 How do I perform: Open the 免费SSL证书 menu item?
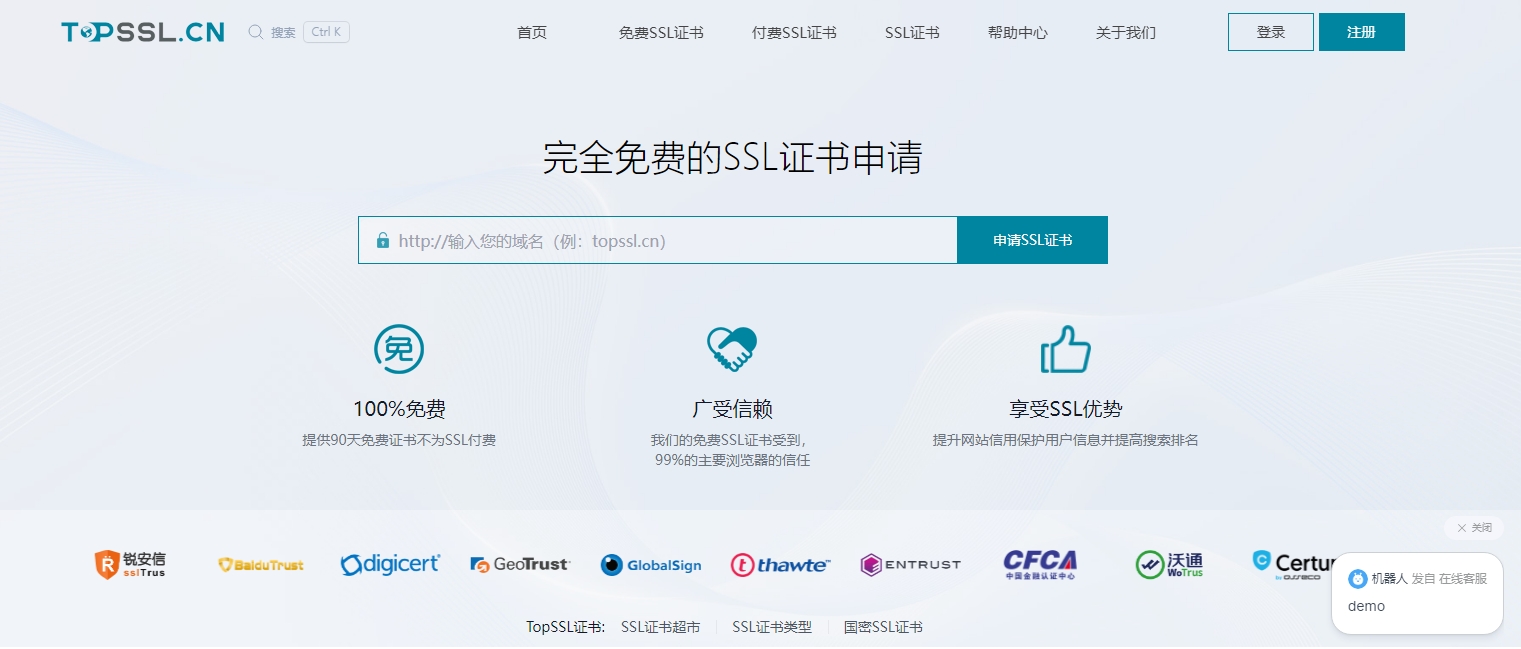pyautogui.click(x=661, y=32)
